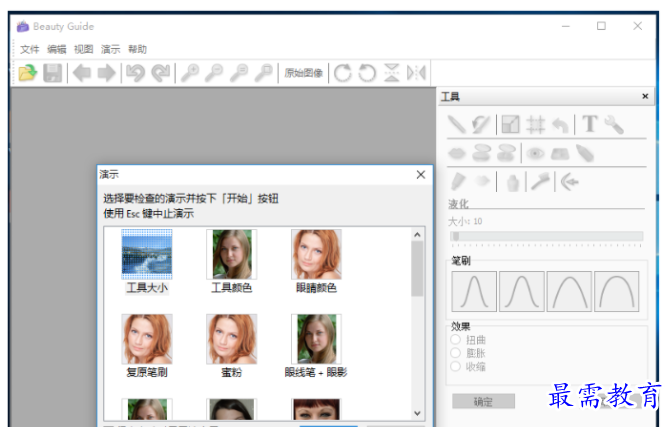Image resolution: width=670 pixels, height=427 pixels.
Task: Click the flip horizontal mirror icon
Action: pos(417,73)
